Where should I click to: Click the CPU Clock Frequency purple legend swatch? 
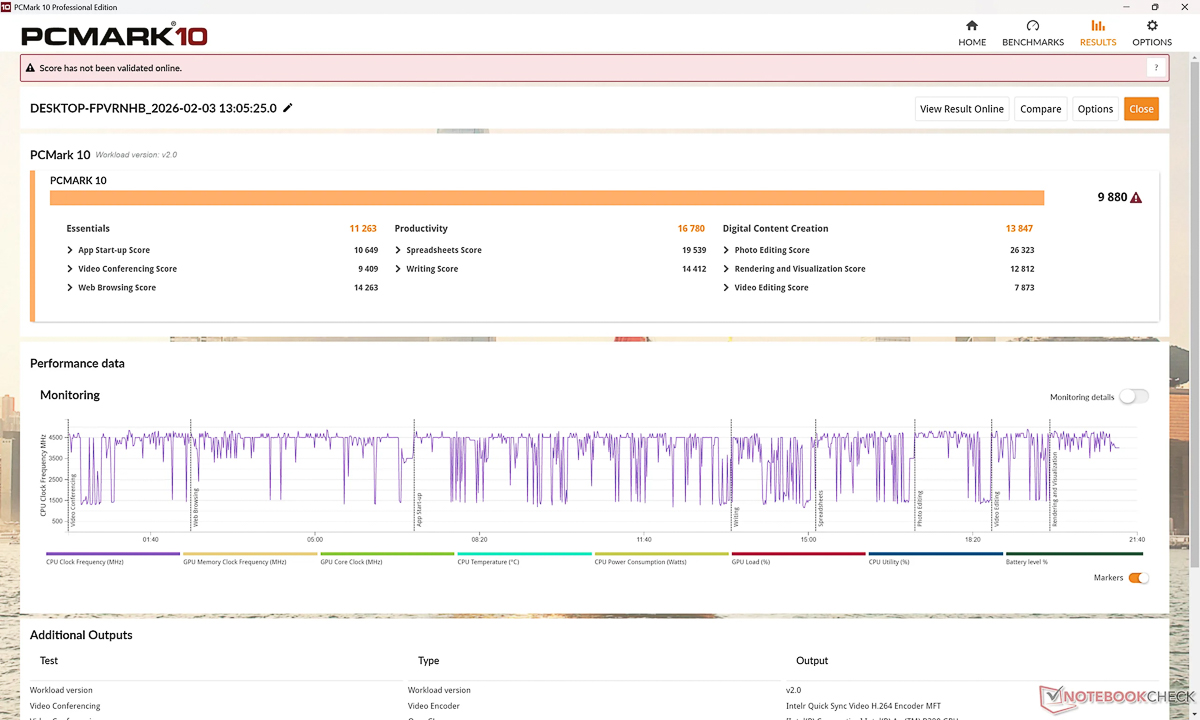[x=113, y=553]
